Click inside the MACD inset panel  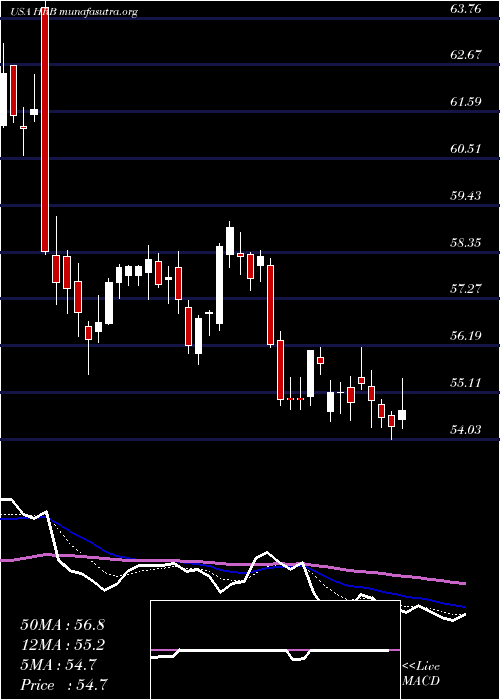275,650
